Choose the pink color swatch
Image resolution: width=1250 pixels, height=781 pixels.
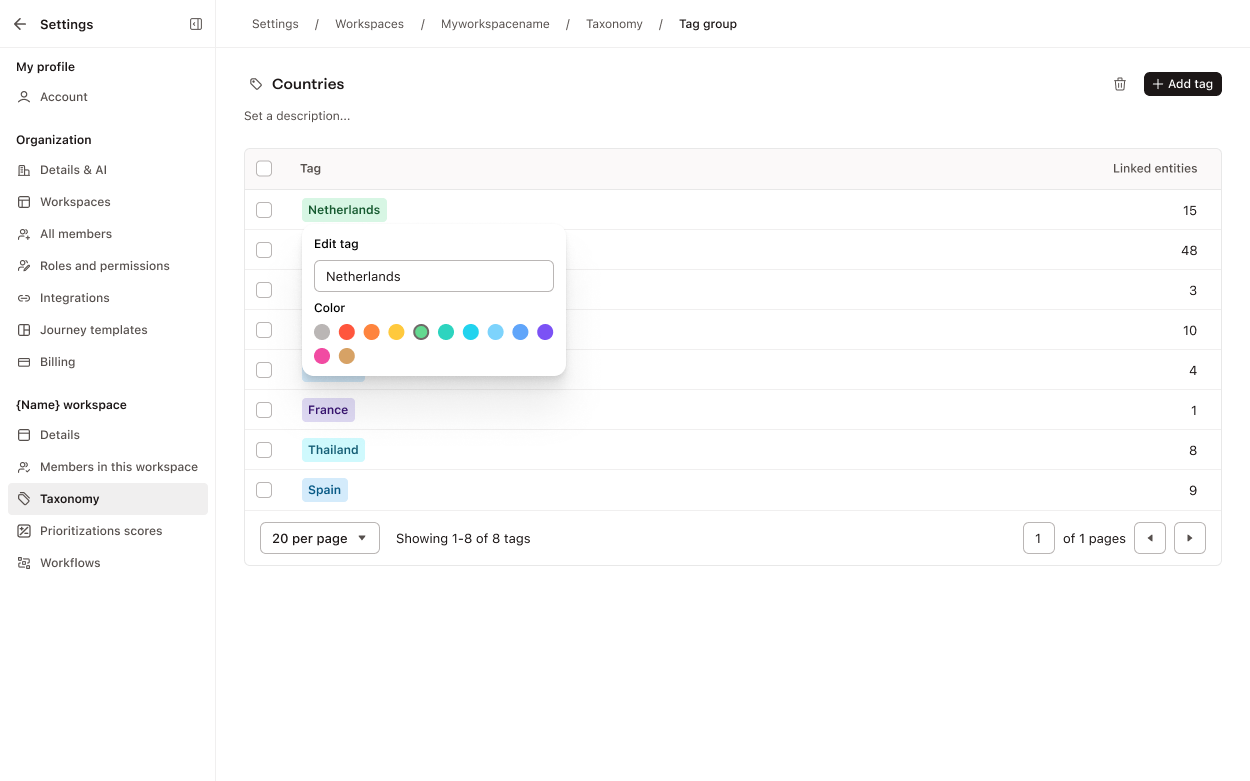322,356
